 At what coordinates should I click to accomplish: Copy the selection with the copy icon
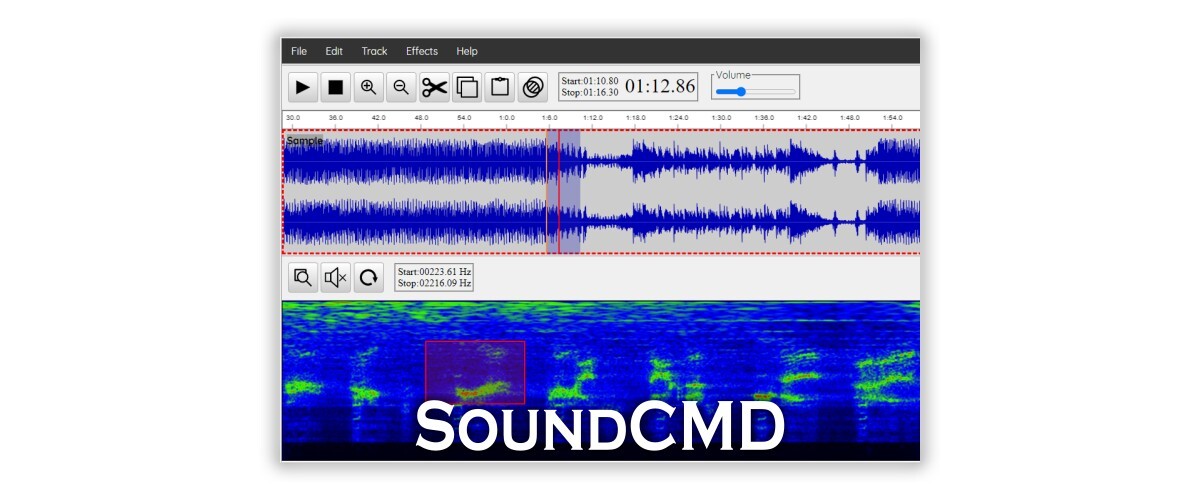pyautogui.click(x=467, y=87)
